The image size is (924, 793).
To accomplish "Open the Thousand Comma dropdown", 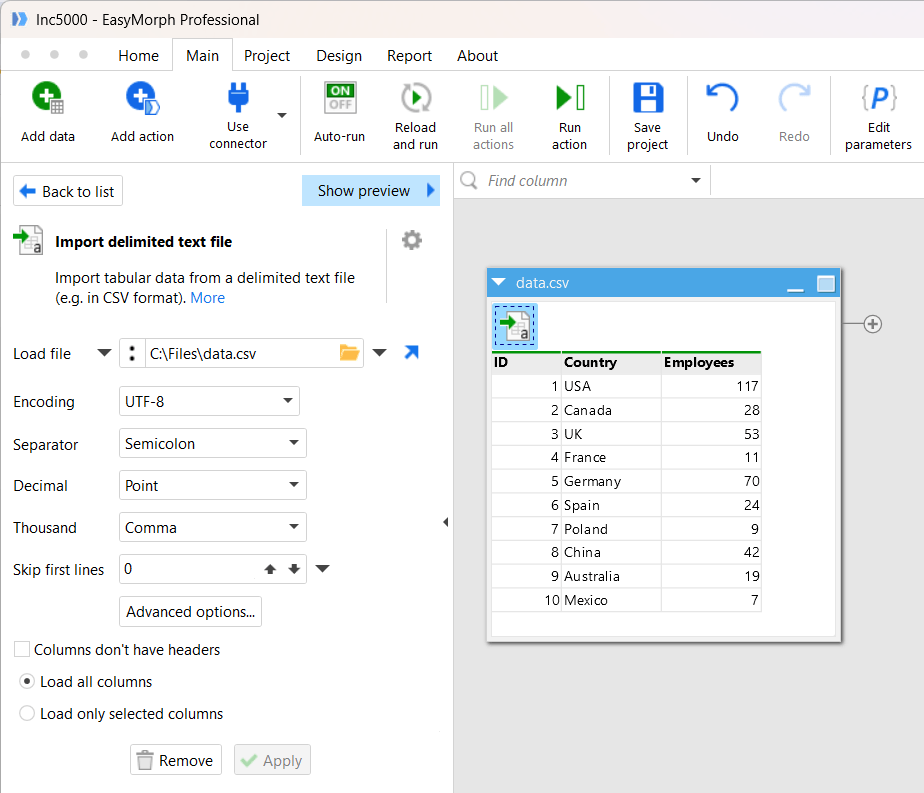I will tap(213, 527).
